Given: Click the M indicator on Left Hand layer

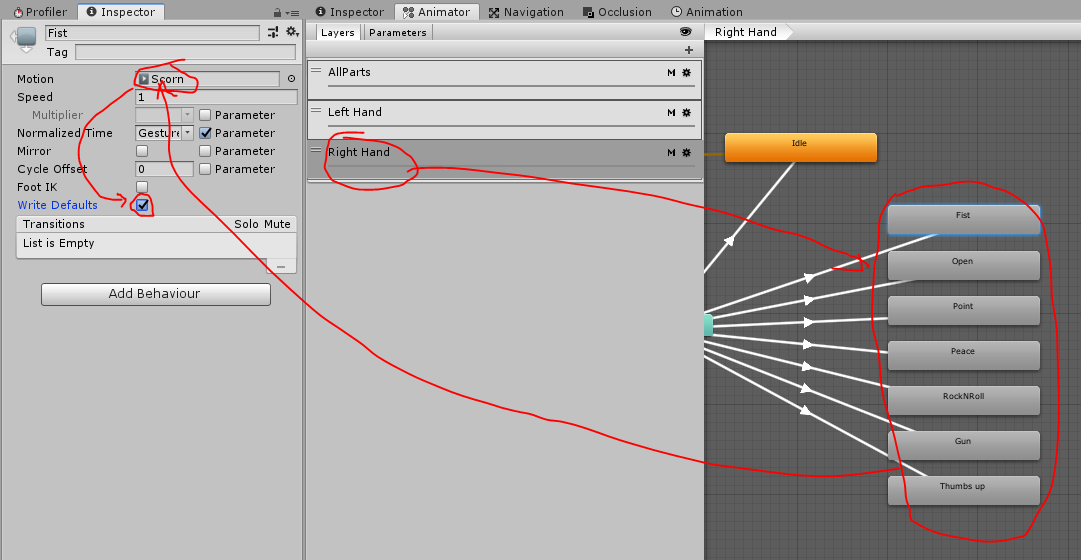Looking at the screenshot, I should point(671,112).
